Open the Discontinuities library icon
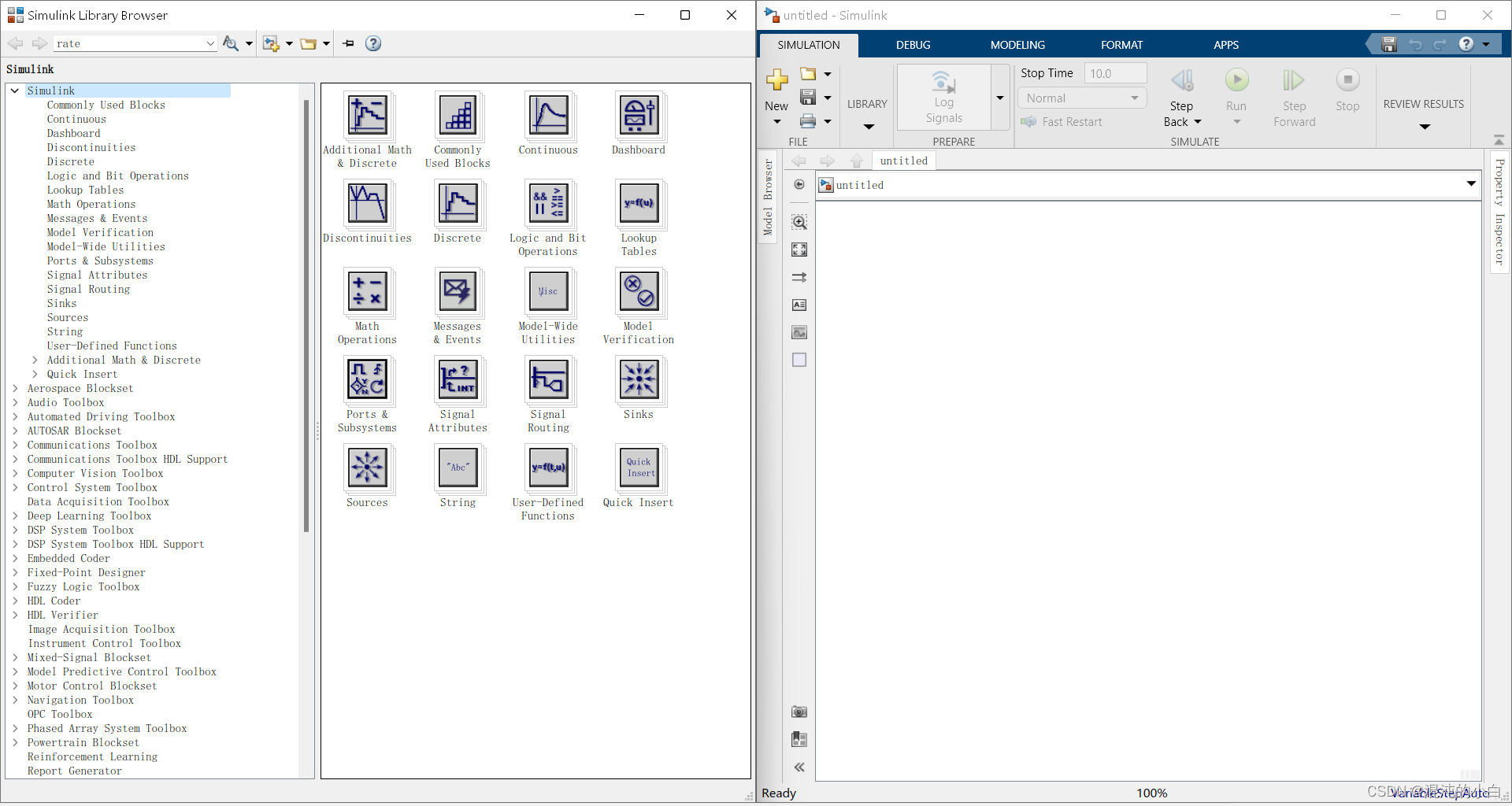Viewport: 1512px width, 806px height. click(368, 204)
